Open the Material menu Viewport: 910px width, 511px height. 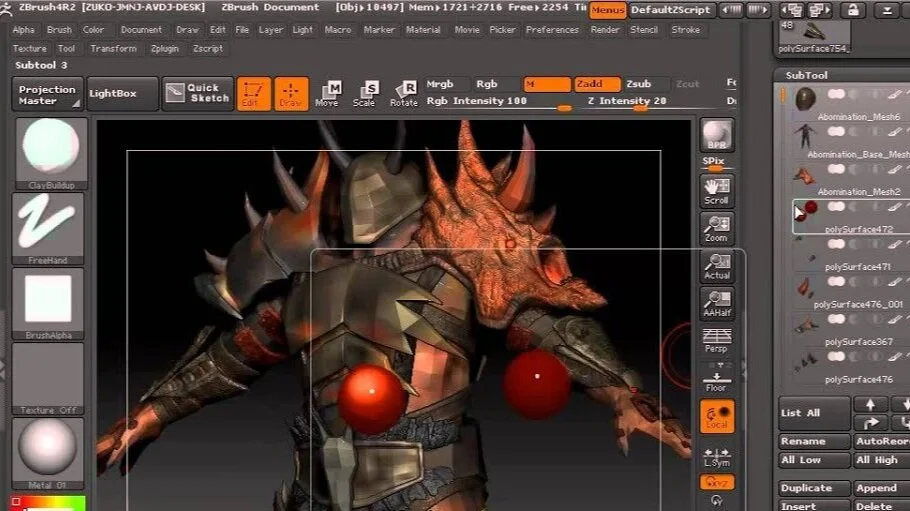pyautogui.click(x=423, y=30)
